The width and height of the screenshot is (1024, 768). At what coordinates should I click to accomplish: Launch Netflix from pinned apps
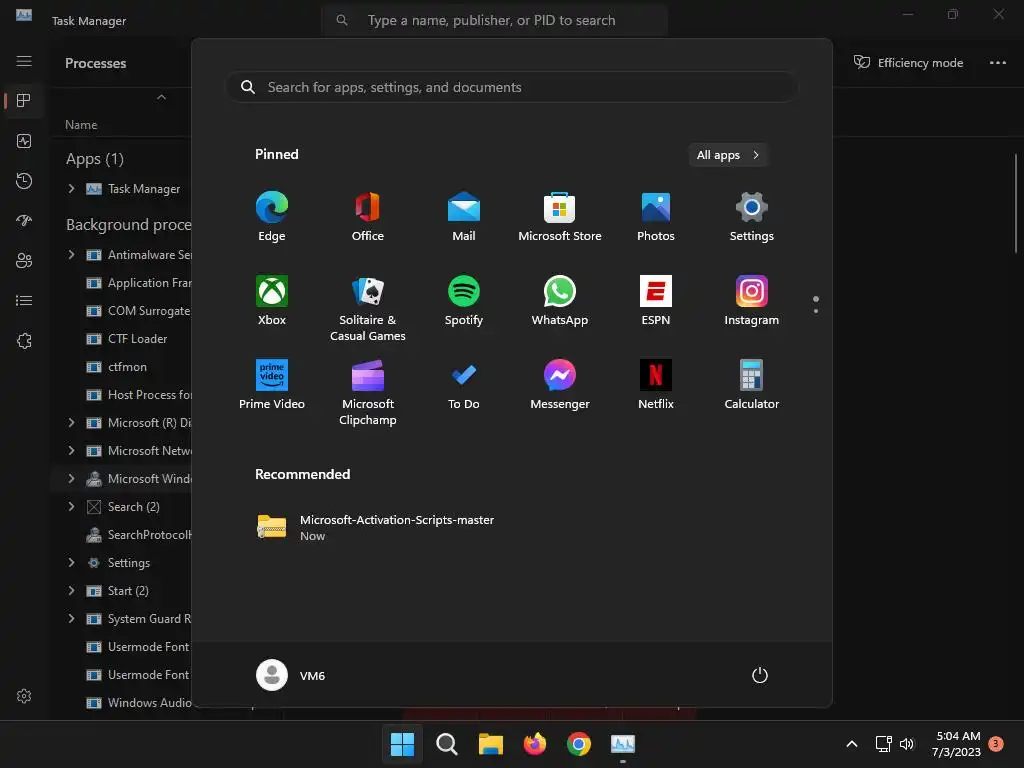click(656, 385)
